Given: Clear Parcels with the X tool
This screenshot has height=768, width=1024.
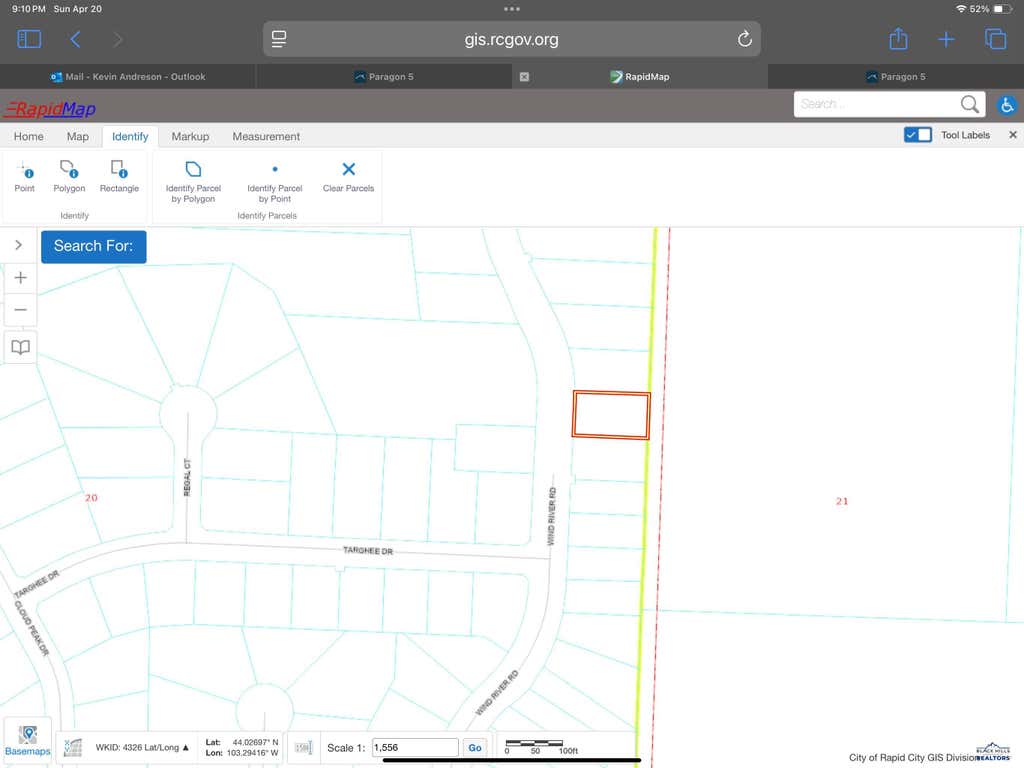Looking at the screenshot, I should click(348, 177).
